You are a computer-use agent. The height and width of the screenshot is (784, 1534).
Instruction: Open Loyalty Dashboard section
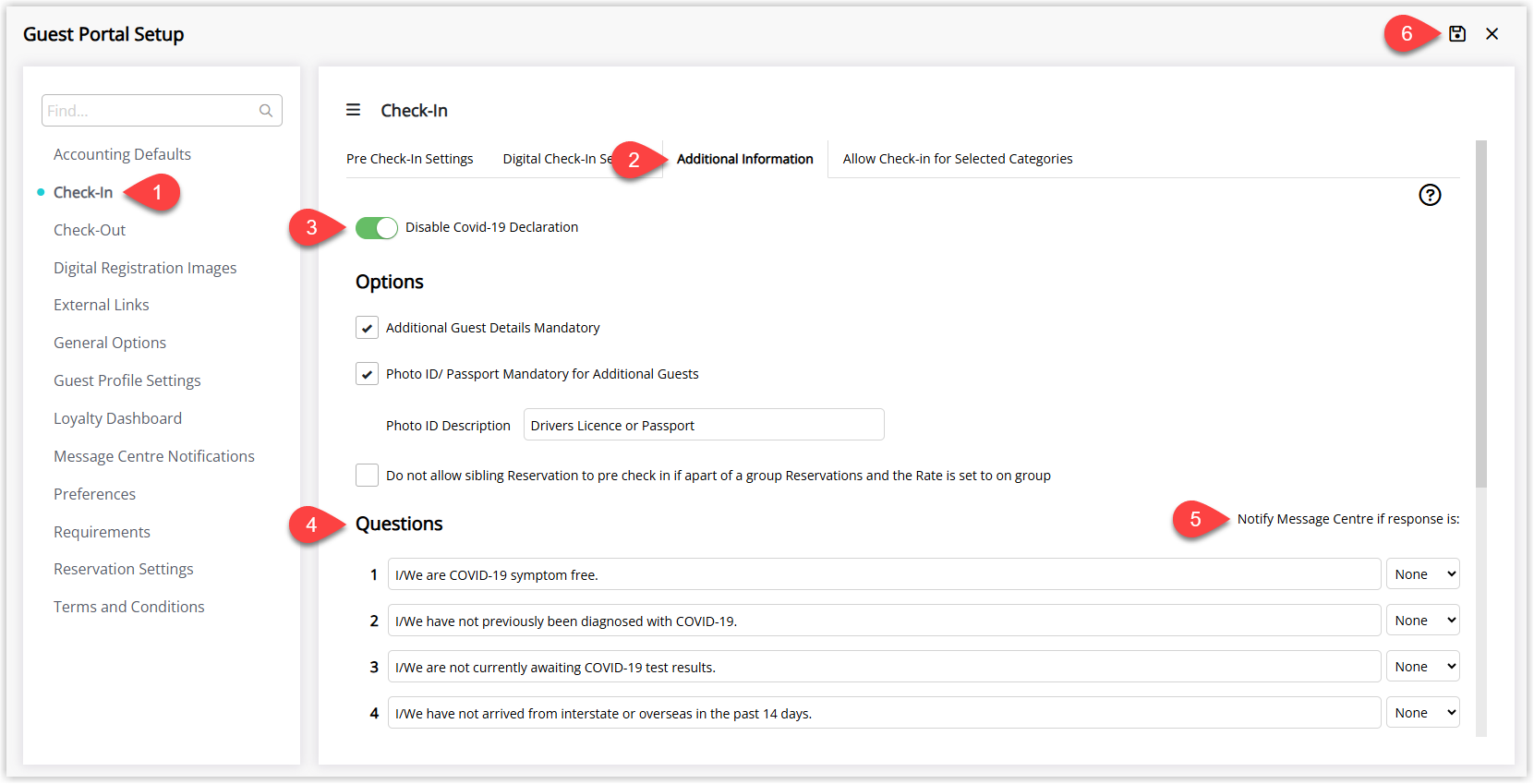pyautogui.click(x=118, y=418)
